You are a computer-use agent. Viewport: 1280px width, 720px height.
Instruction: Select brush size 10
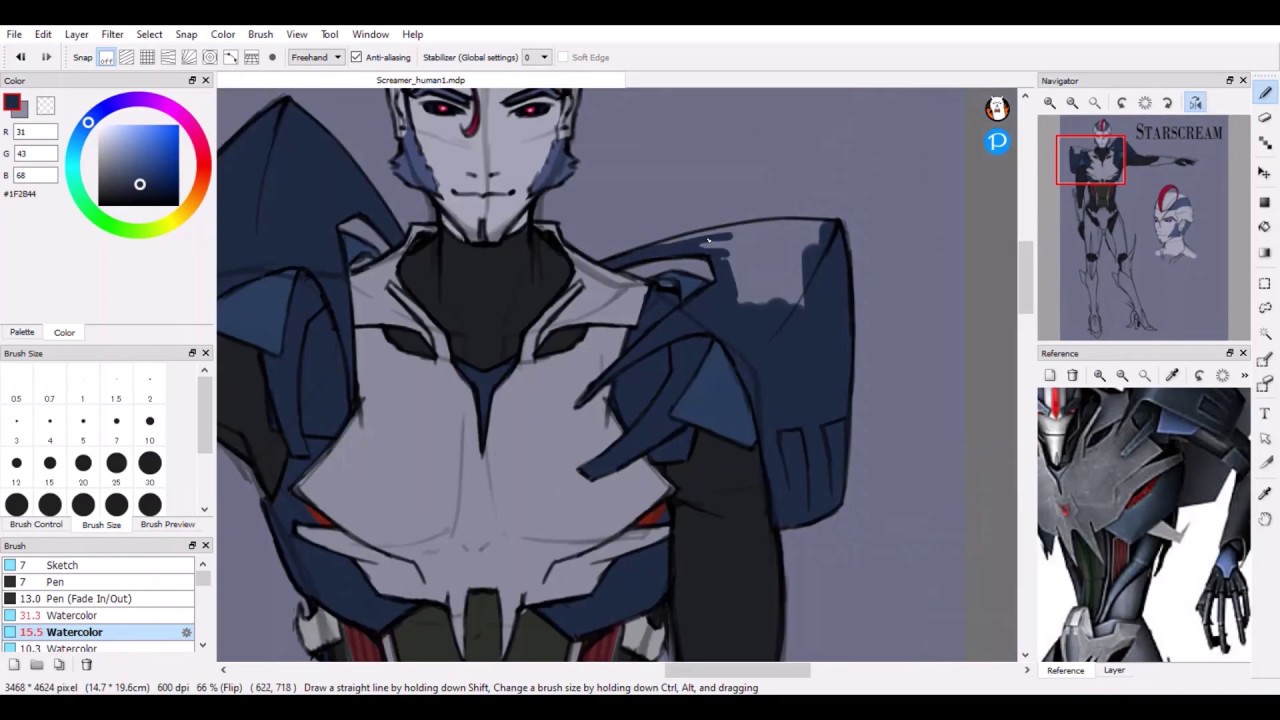(x=149, y=425)
